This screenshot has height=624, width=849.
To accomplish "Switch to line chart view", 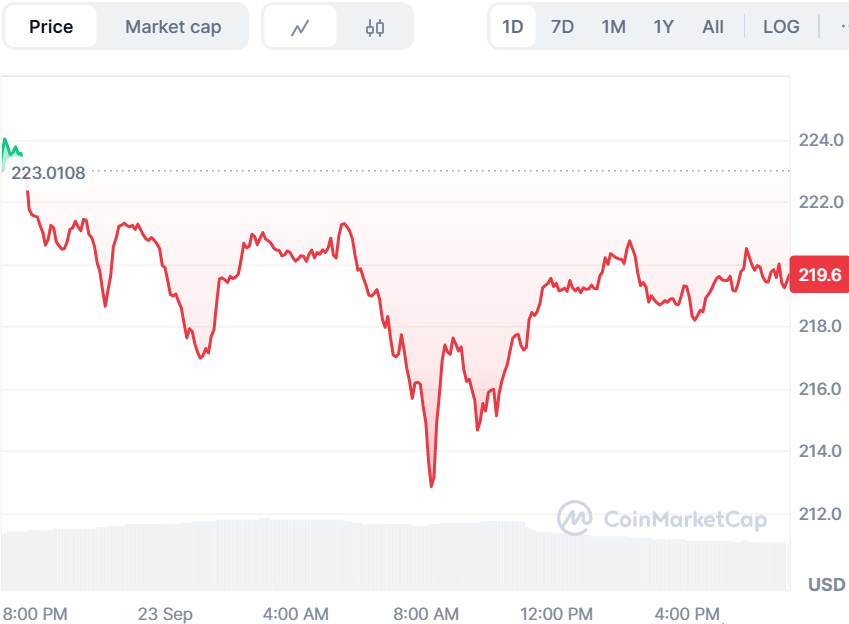I will coord(300,27).
